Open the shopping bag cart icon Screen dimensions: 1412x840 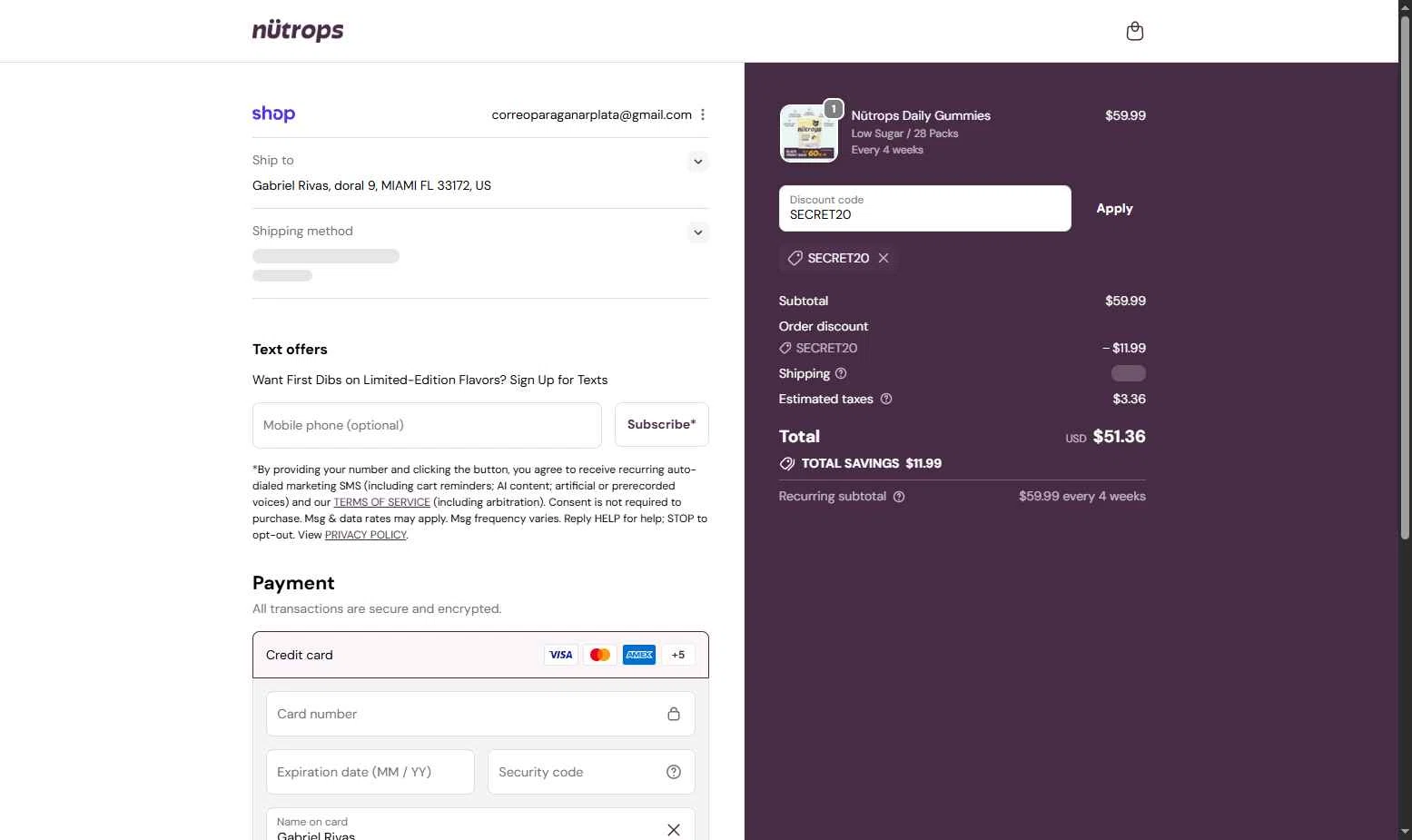[x=1134, y=31]
